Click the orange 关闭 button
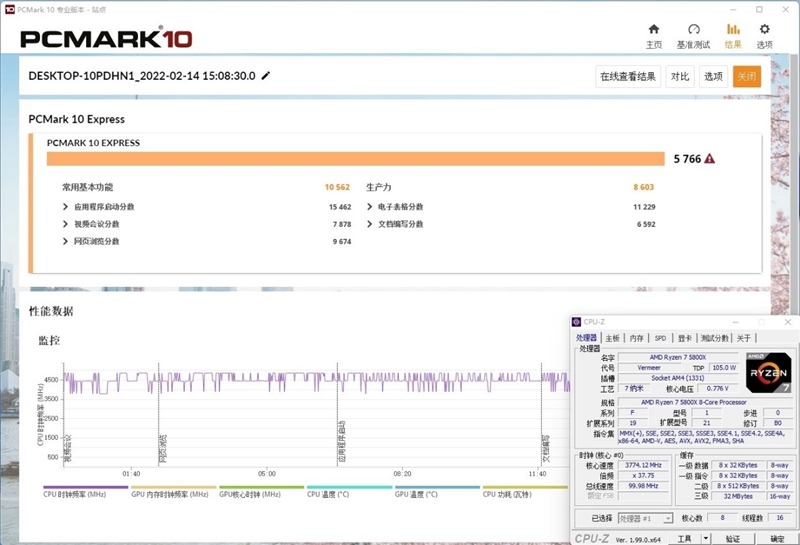Screen dimensions: 800x545 [747, 77]
